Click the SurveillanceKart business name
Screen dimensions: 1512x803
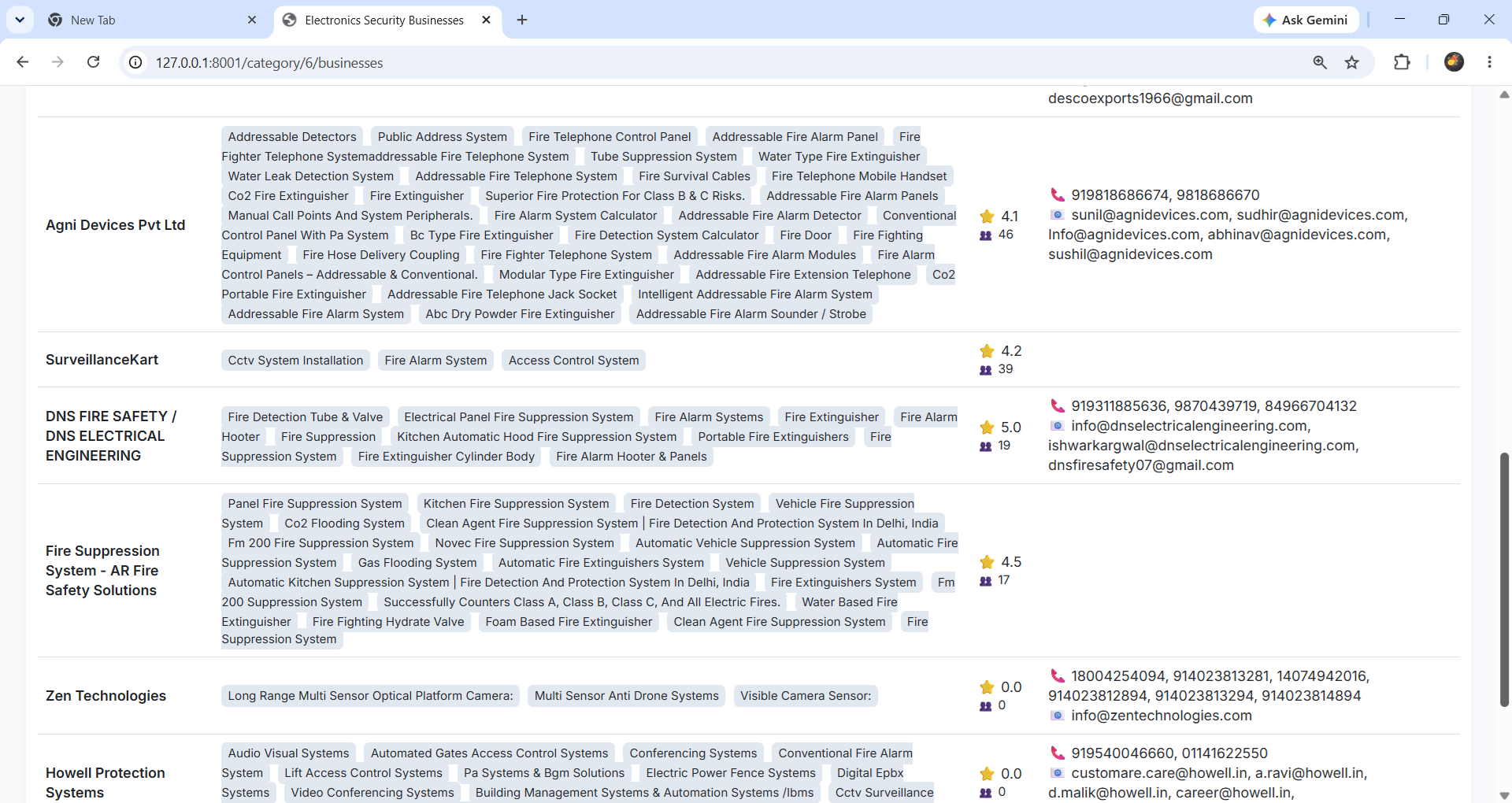pyautogui.click(x=102, y=360)
